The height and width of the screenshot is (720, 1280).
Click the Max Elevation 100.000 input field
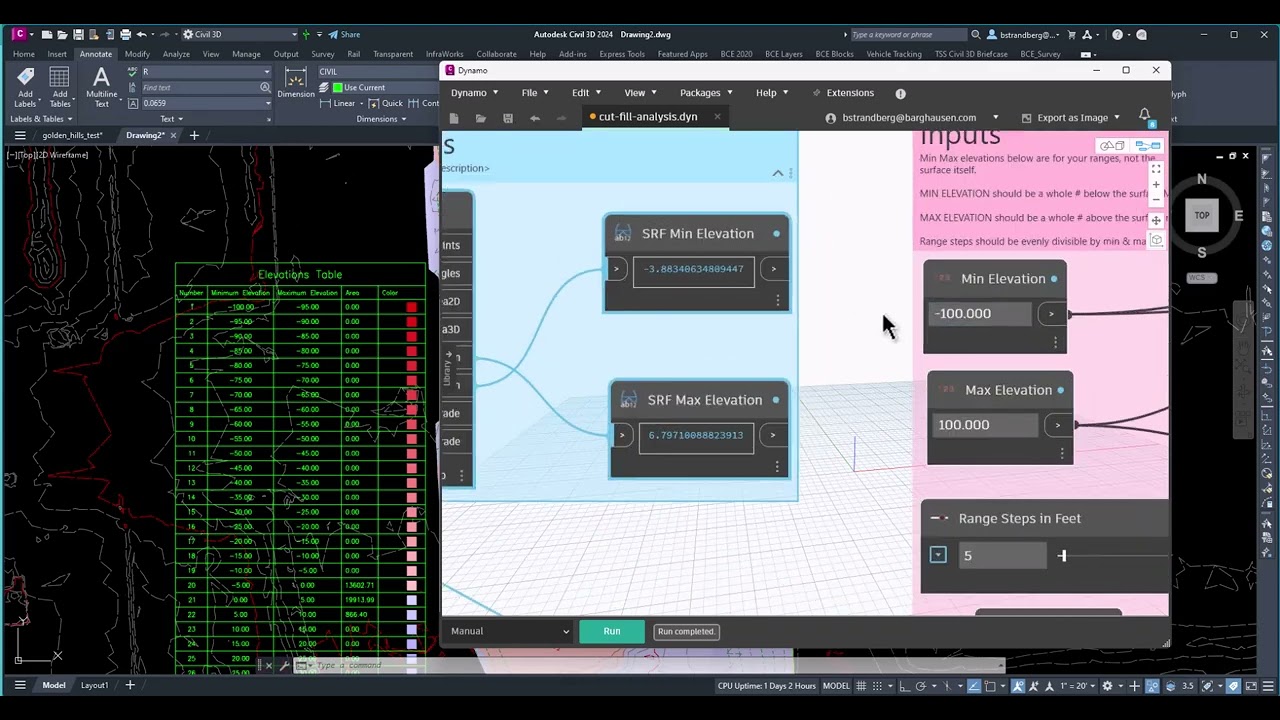coord(985,425)
